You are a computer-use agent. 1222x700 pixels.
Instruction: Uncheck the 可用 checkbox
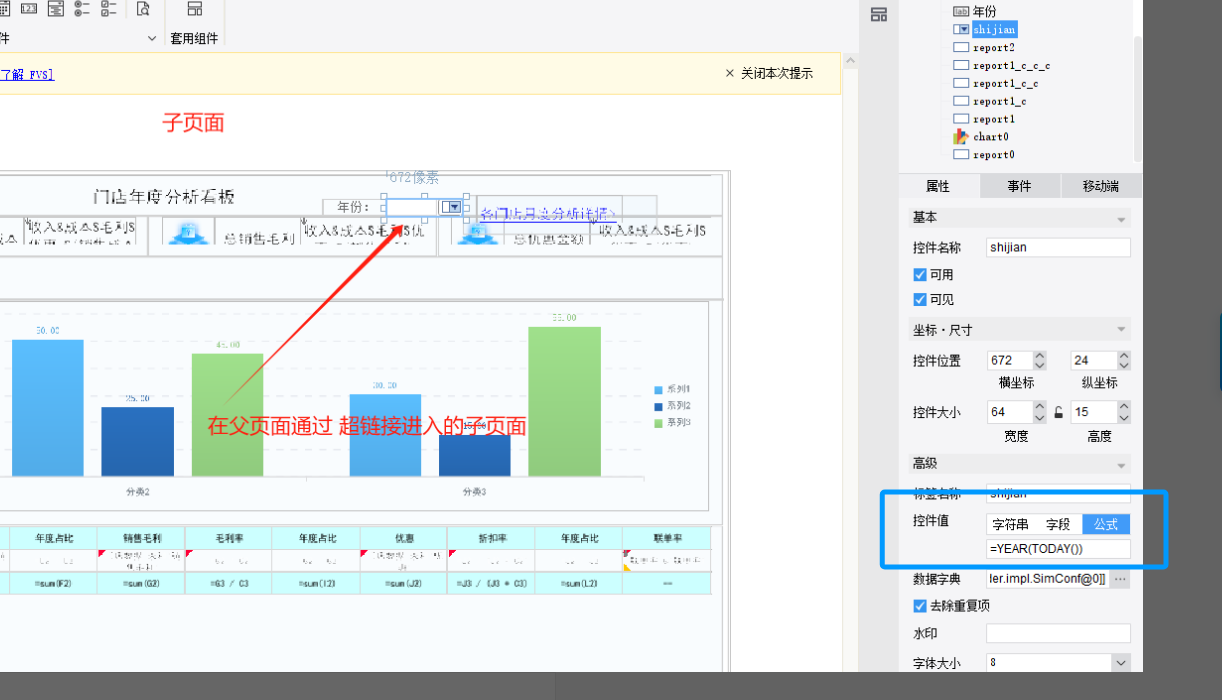click(920, 274)
